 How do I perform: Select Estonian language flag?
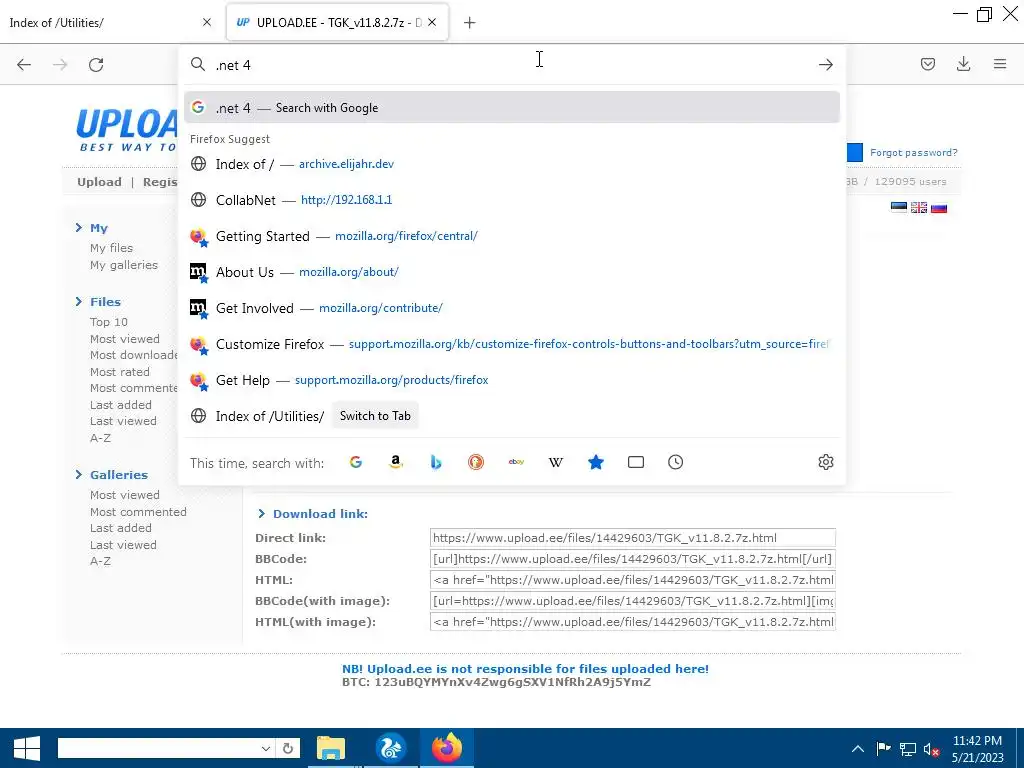click(x=899, y=208)
